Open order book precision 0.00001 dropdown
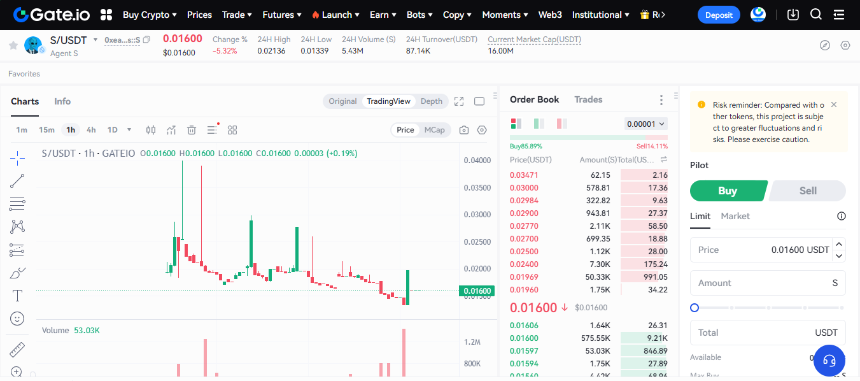The height and width of the screenshot is (381, 860). [x=646, y=124]
